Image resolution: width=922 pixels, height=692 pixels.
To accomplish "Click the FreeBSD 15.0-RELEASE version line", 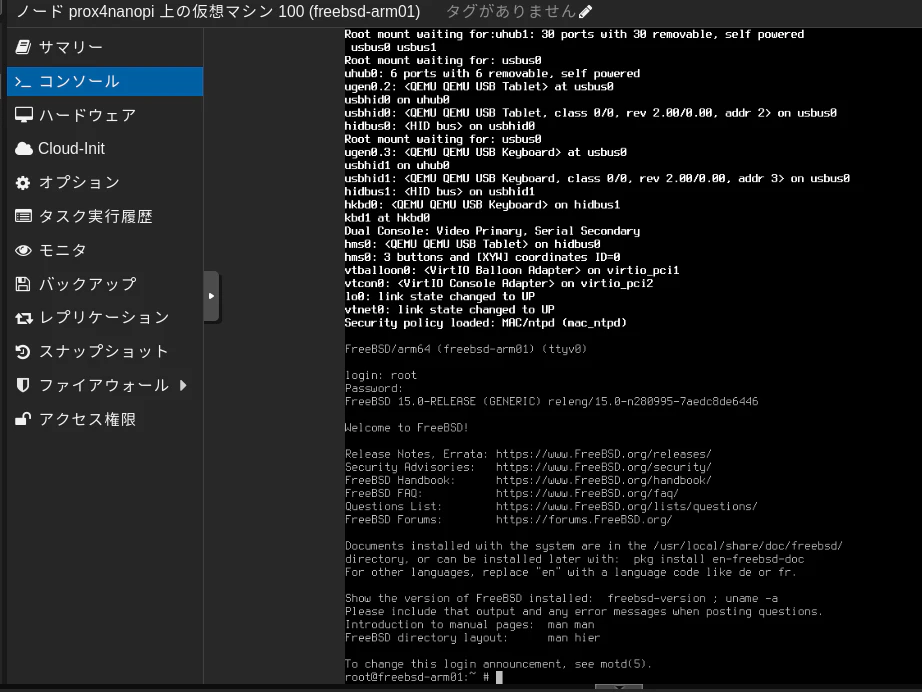I will 552,402.
